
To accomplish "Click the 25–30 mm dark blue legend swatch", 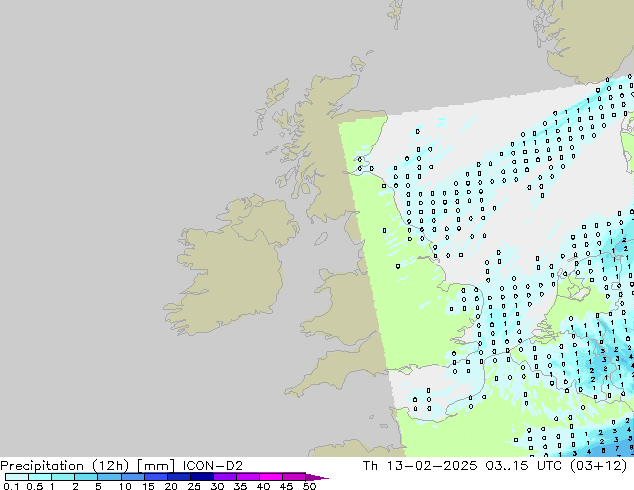I will (202, 477).
